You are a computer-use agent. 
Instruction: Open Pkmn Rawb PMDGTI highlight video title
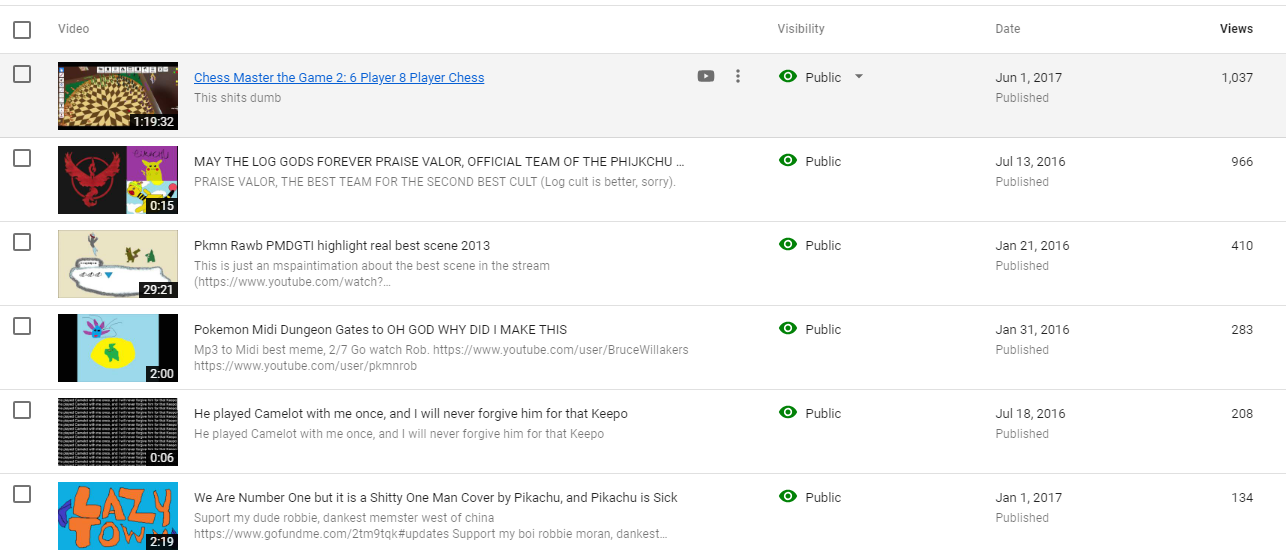[x=342, y=246]
